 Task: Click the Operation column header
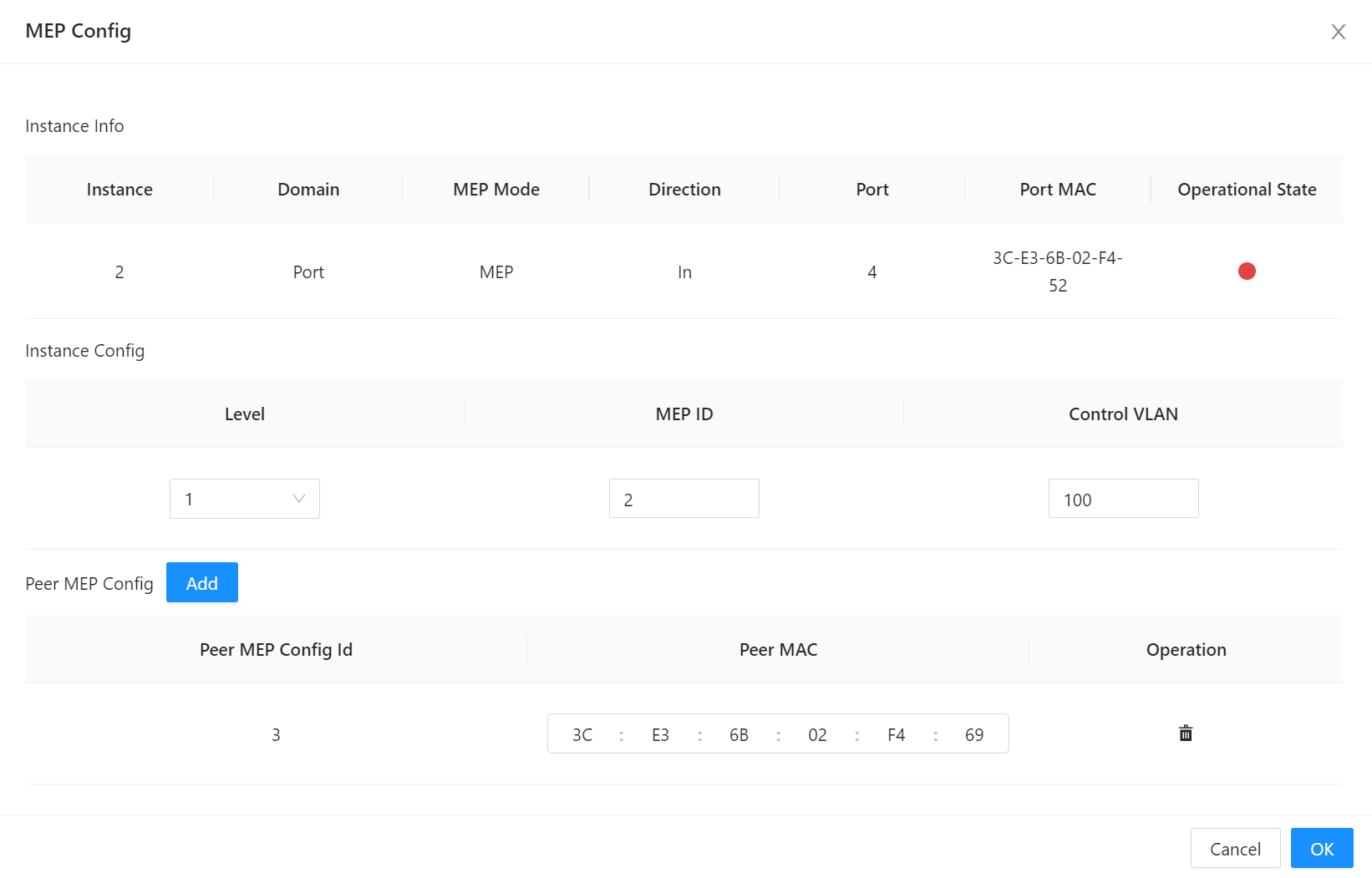1186,649
